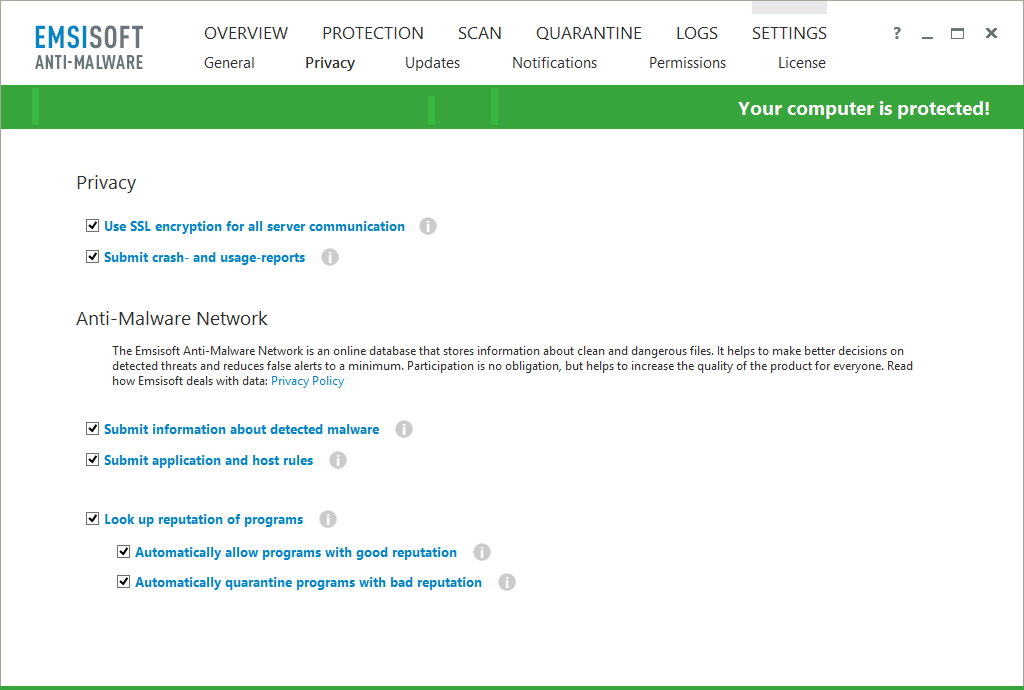Select the Settings section
Viewport: 1024px width, 690px height.
[790, 33]
